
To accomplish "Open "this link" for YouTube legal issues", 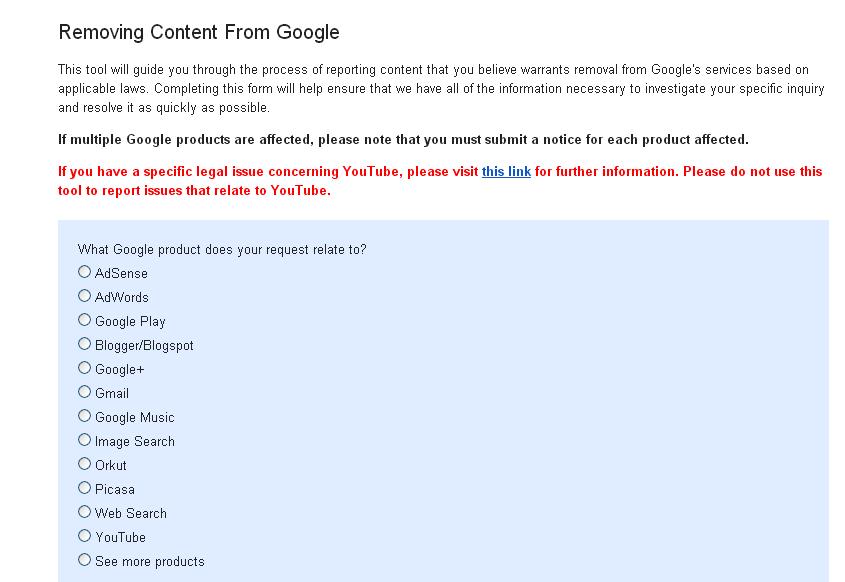I will tap(506, 172).
